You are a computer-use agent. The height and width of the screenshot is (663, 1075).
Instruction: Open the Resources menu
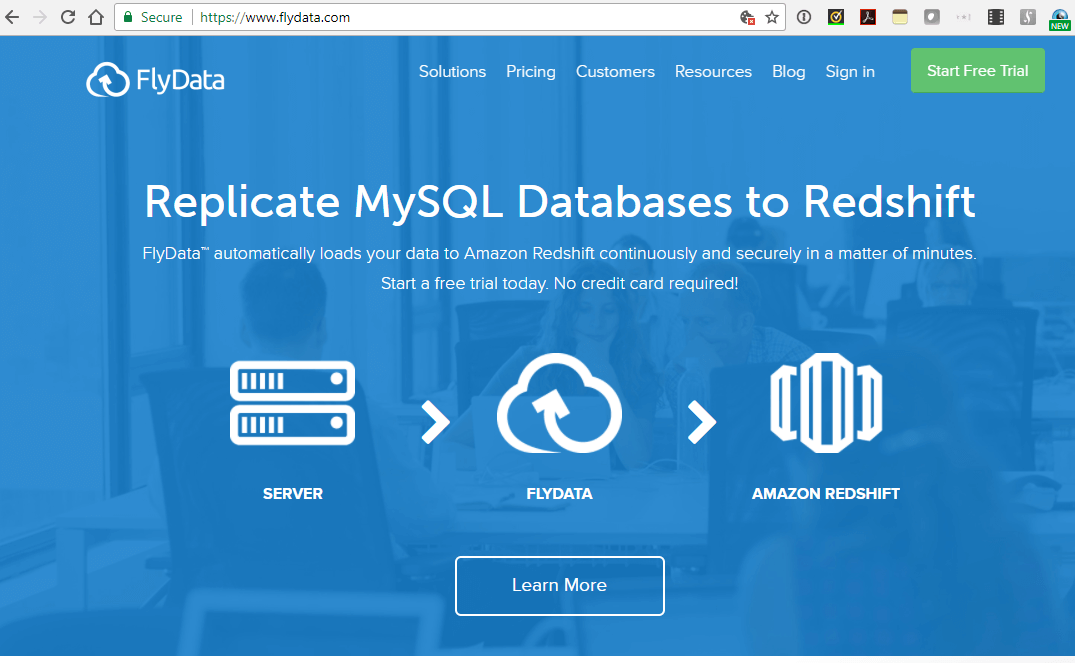713,71
